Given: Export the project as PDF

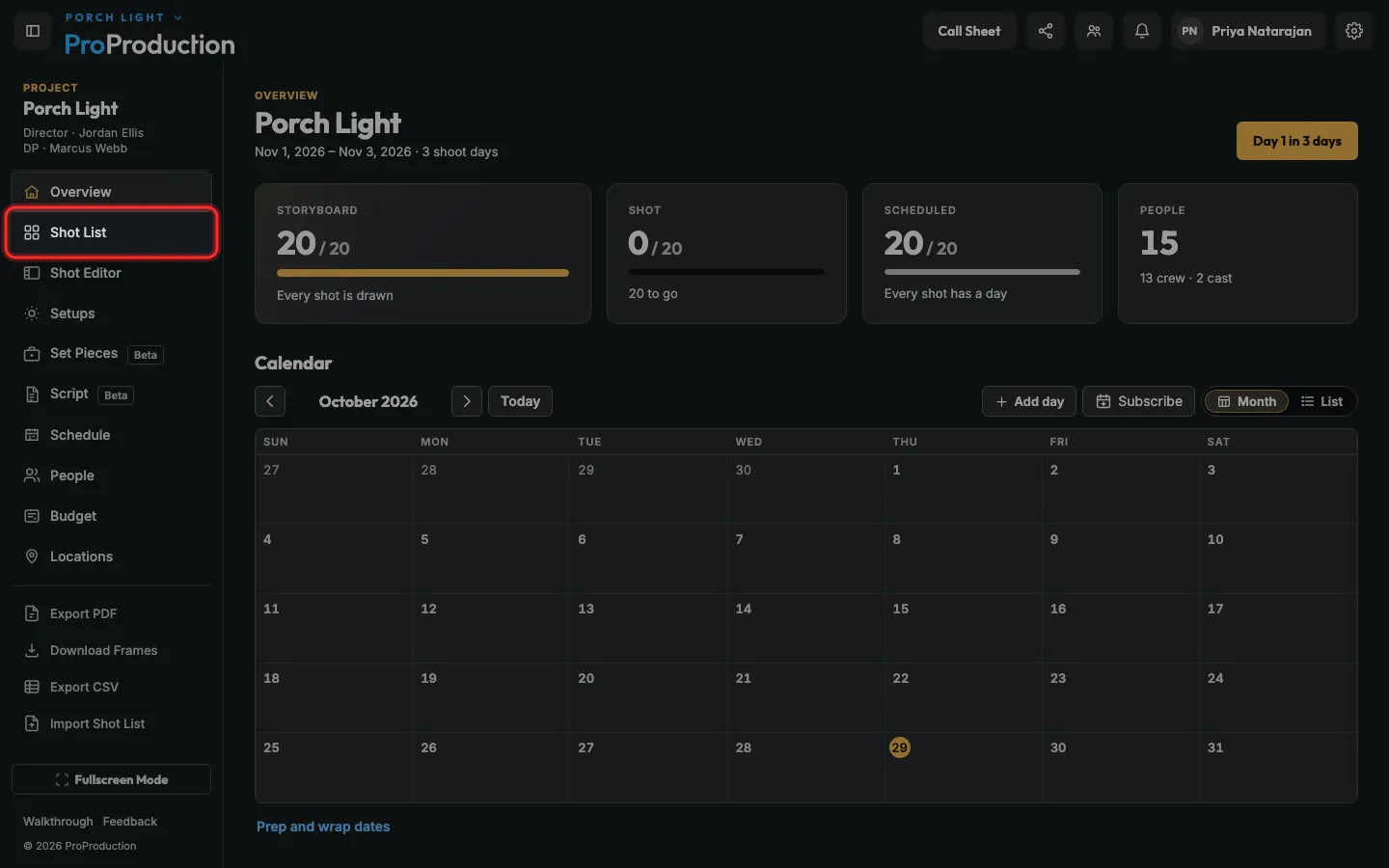Looking at the screenshot, I should click(x=112, y=613).
